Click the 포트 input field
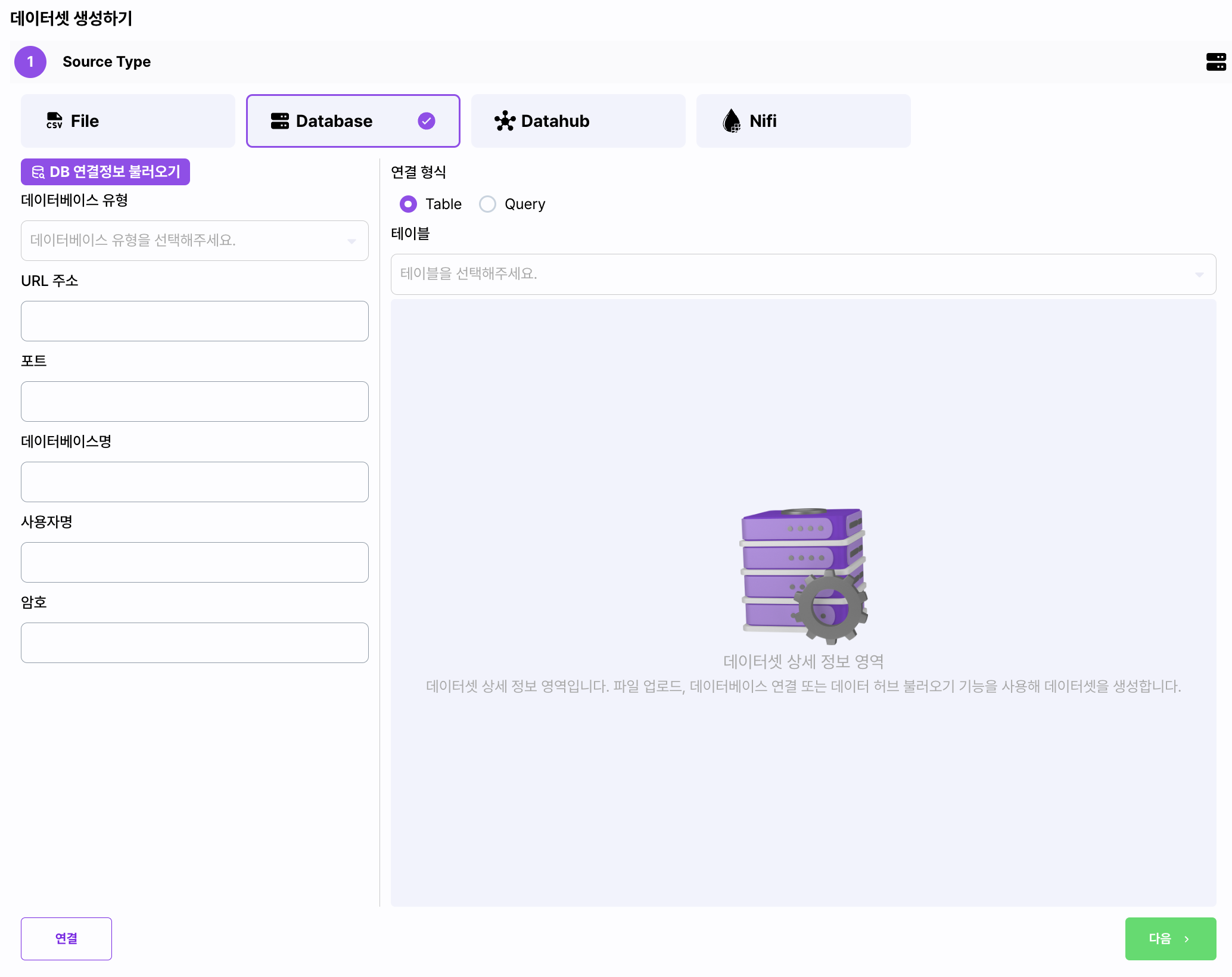This screenshot has width=1232, height=977. click(195, 402)
